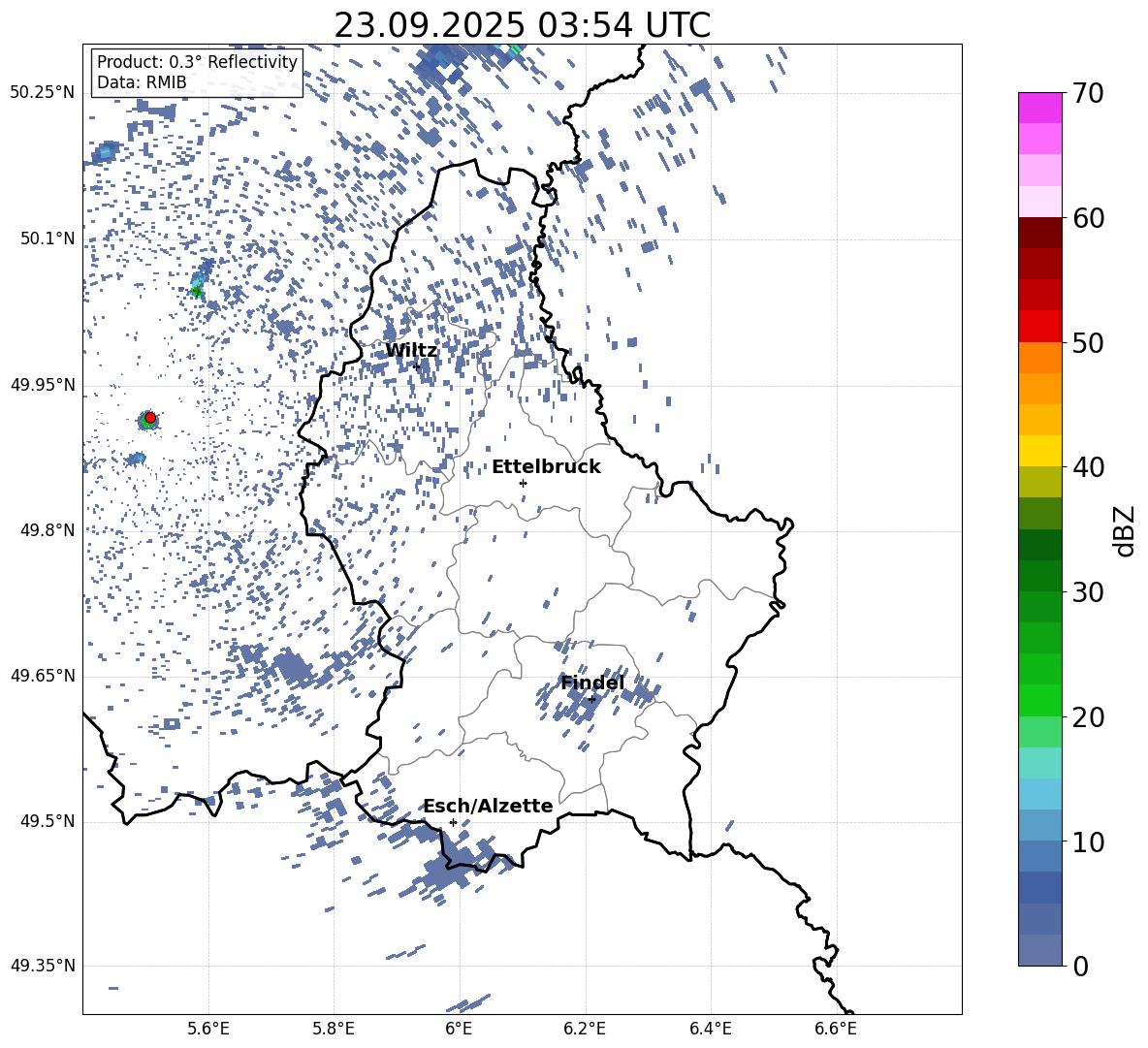Click the 49.8°N latitude tick label
The width and height of the screenshot is (1148, 1048).
48,530
